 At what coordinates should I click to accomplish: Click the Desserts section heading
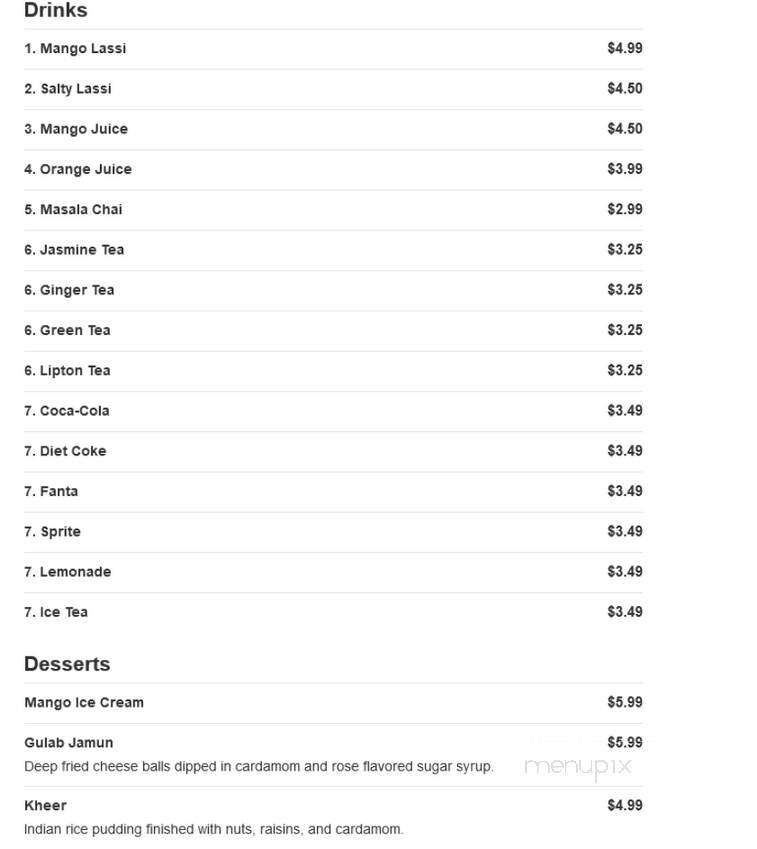(67, 664)
